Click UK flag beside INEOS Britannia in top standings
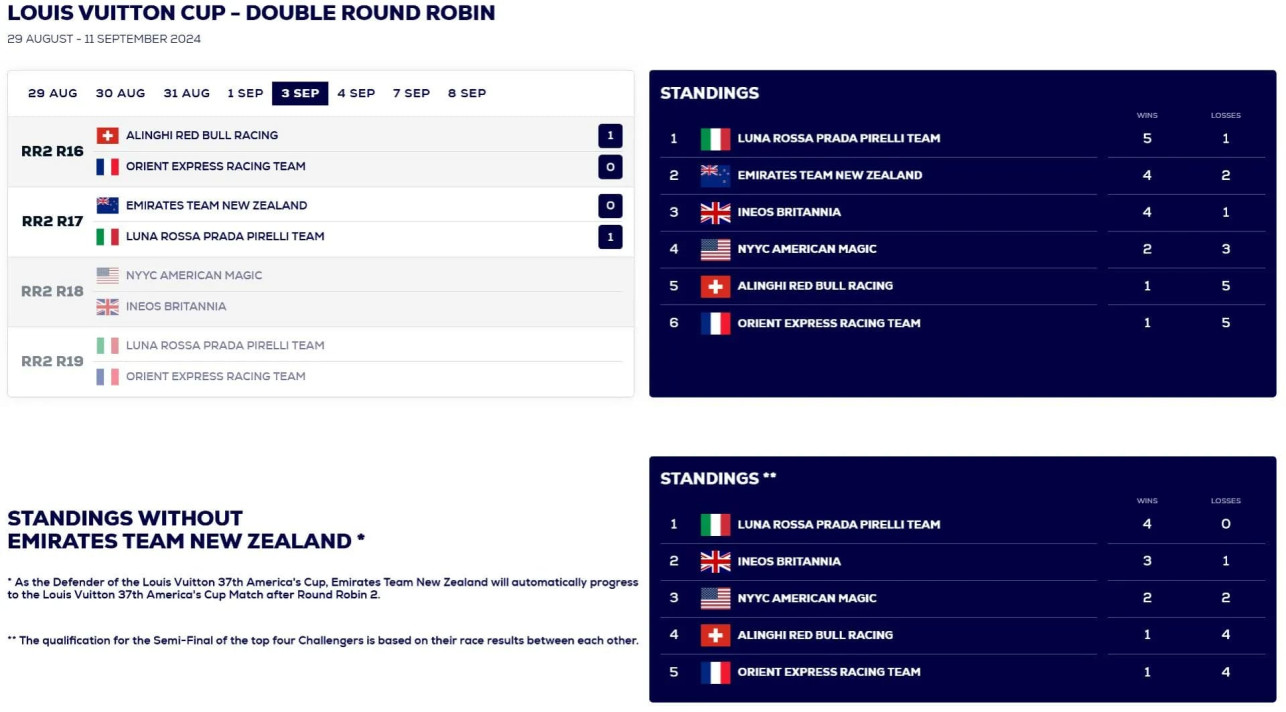 click(715, 212)
